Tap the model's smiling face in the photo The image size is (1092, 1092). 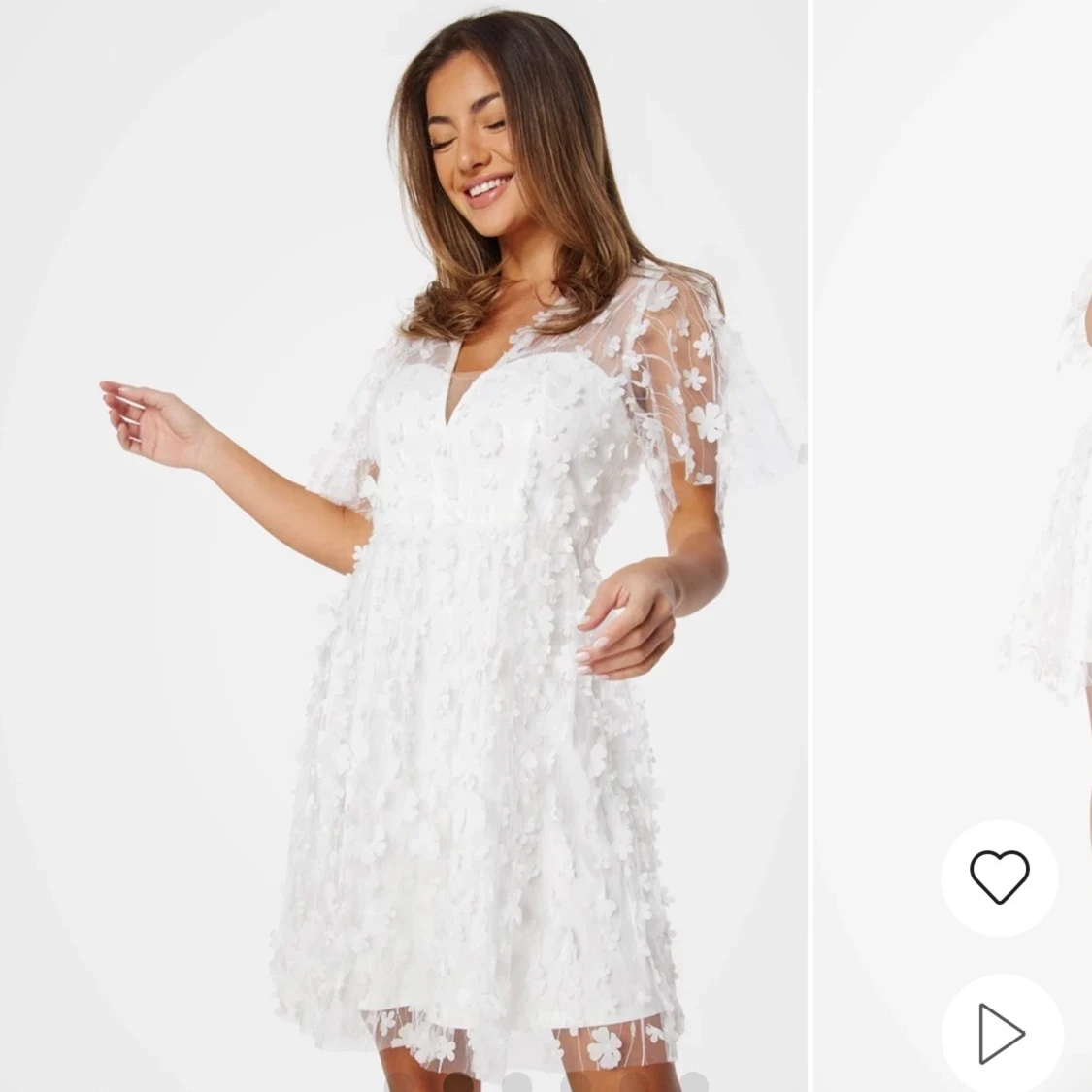(472, 149)
